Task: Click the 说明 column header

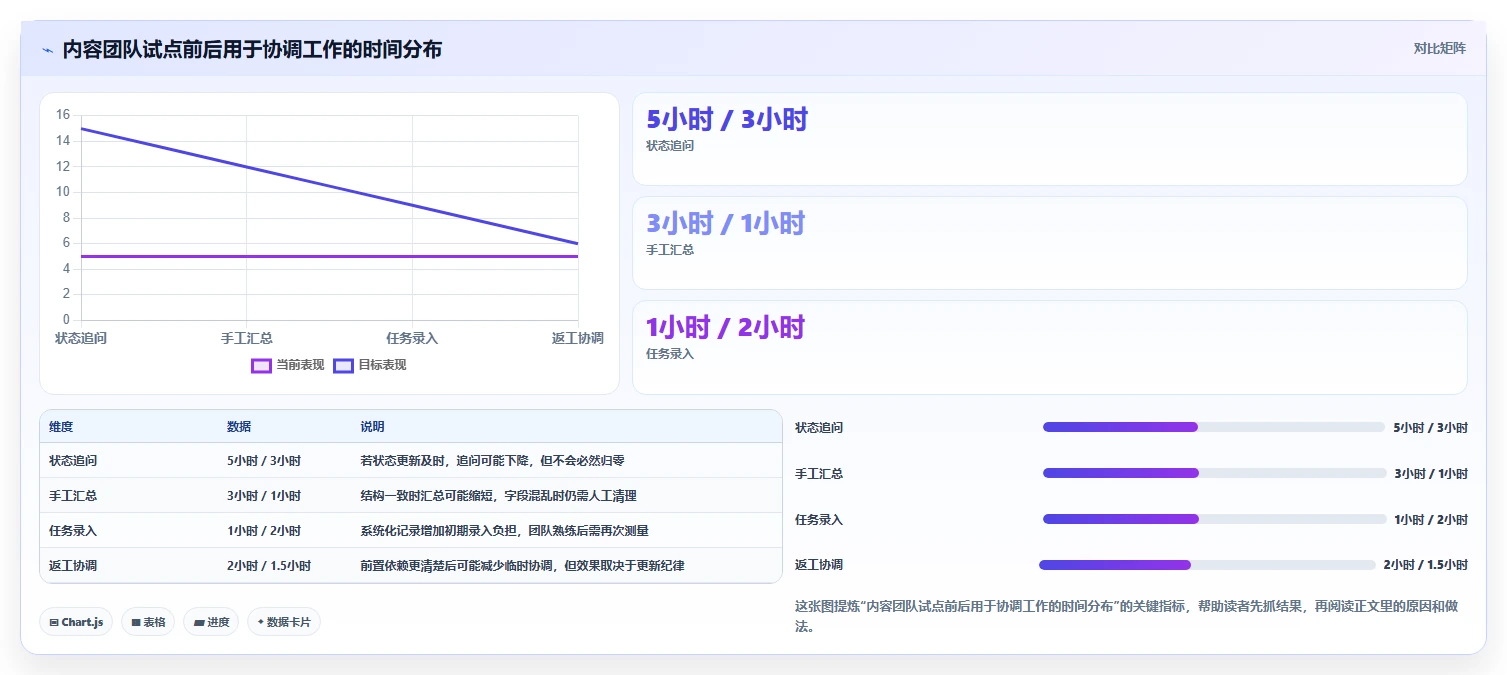Action: 372,427
